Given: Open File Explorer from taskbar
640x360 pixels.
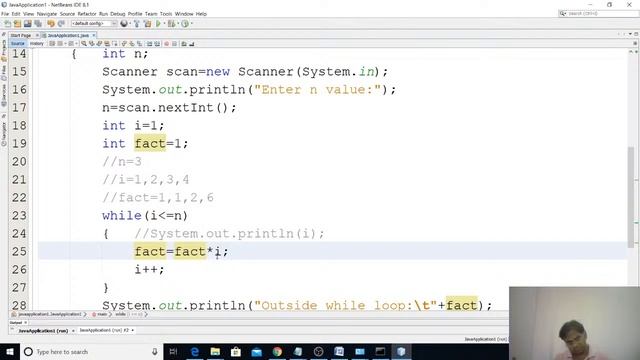Looking at the screenshot, I should point(215,351).
